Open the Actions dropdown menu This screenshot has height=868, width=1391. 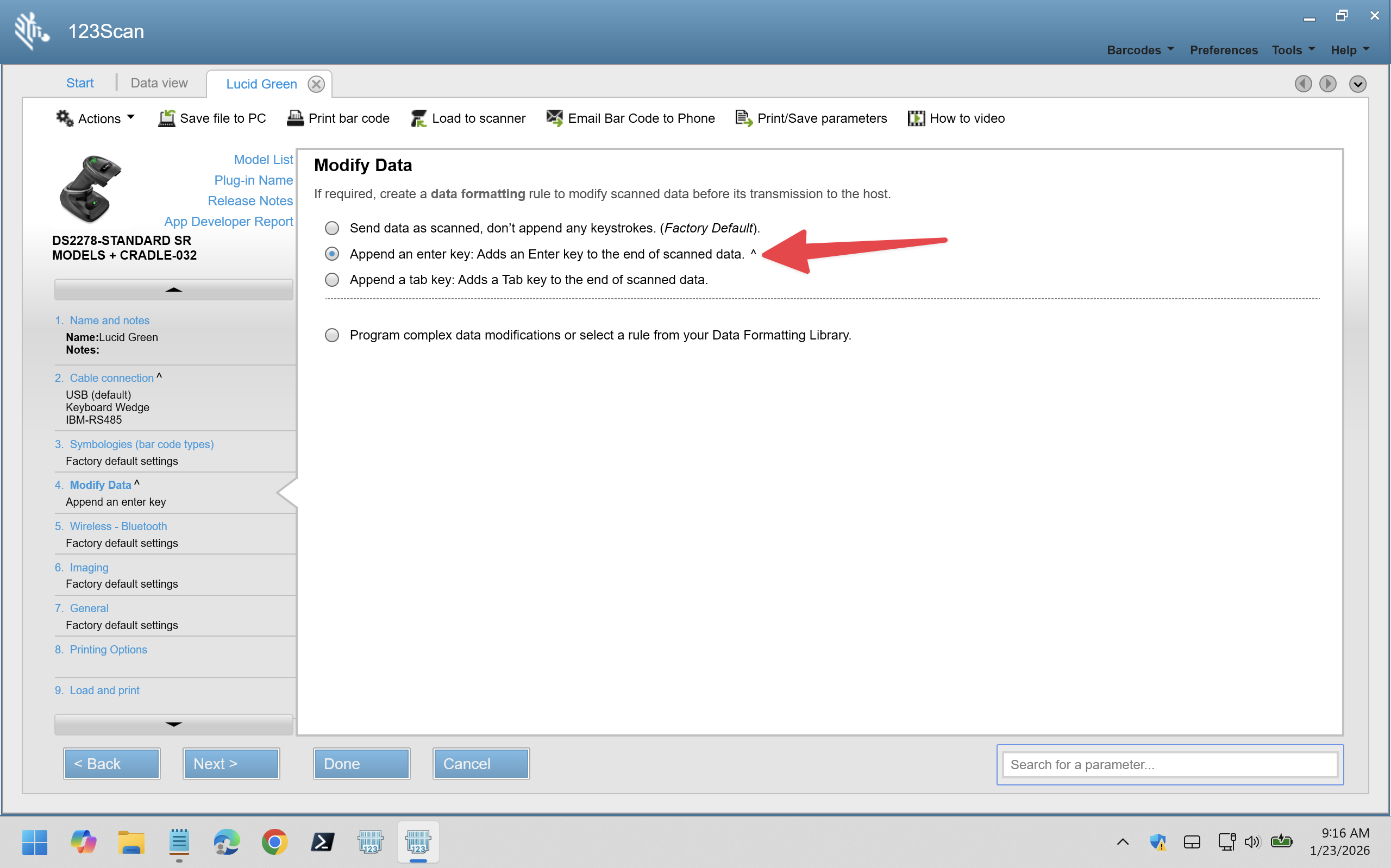[96, 118]
